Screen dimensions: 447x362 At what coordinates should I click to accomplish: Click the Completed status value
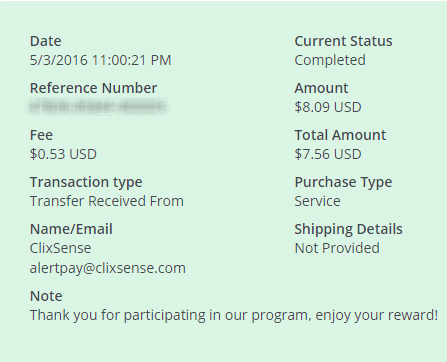coord(330,60)
